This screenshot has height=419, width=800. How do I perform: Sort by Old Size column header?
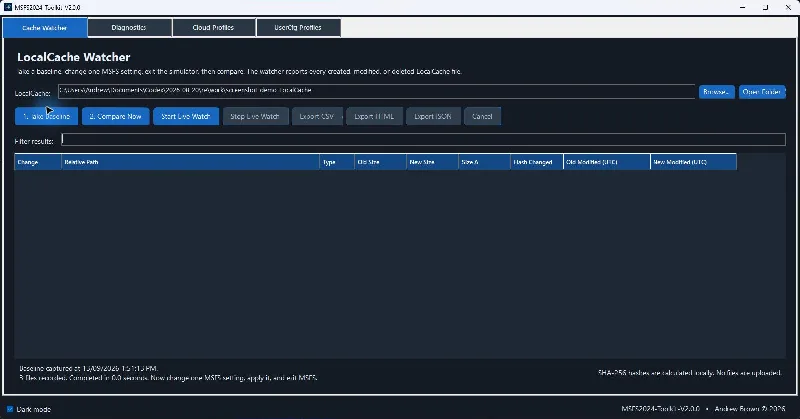click(x=380, y=162)
